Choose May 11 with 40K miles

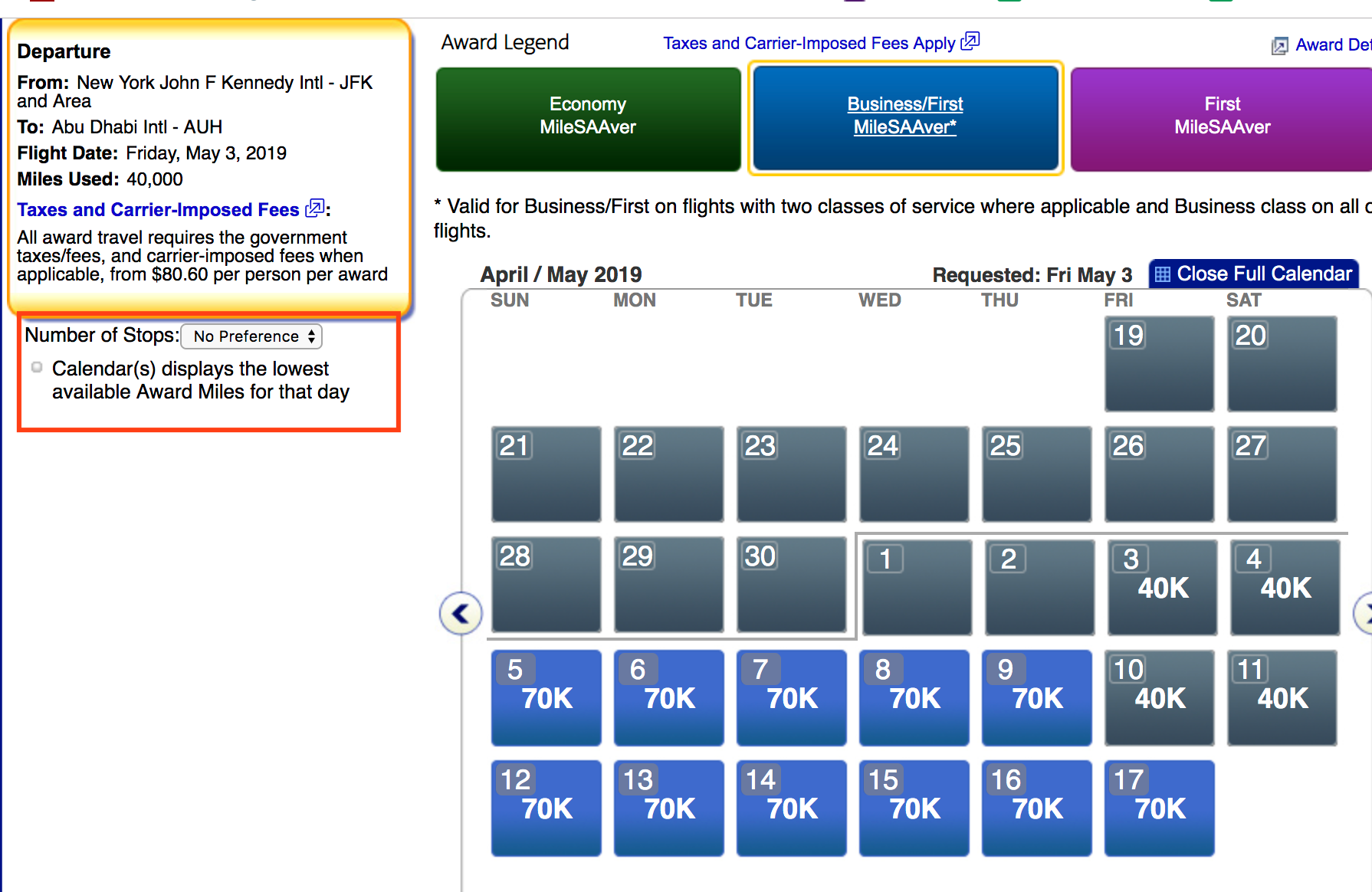[x=1282, y=698]
